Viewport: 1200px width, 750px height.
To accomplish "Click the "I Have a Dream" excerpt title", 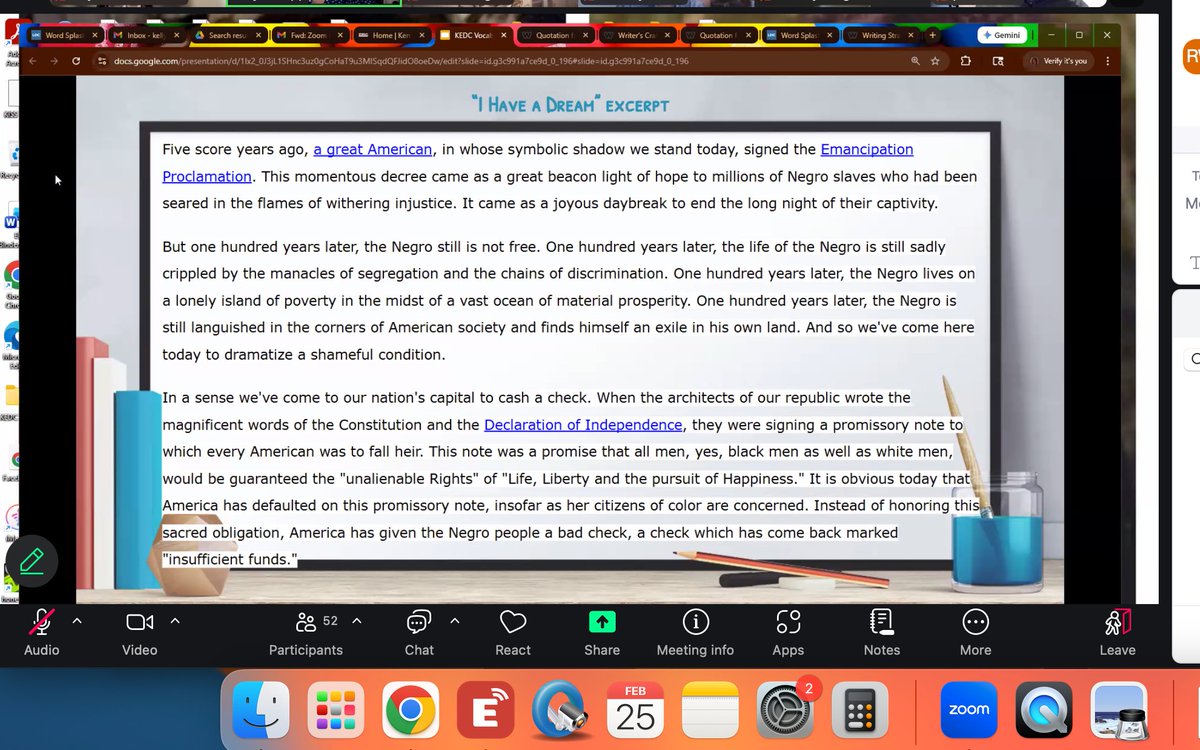I will (x=570, y=104).
